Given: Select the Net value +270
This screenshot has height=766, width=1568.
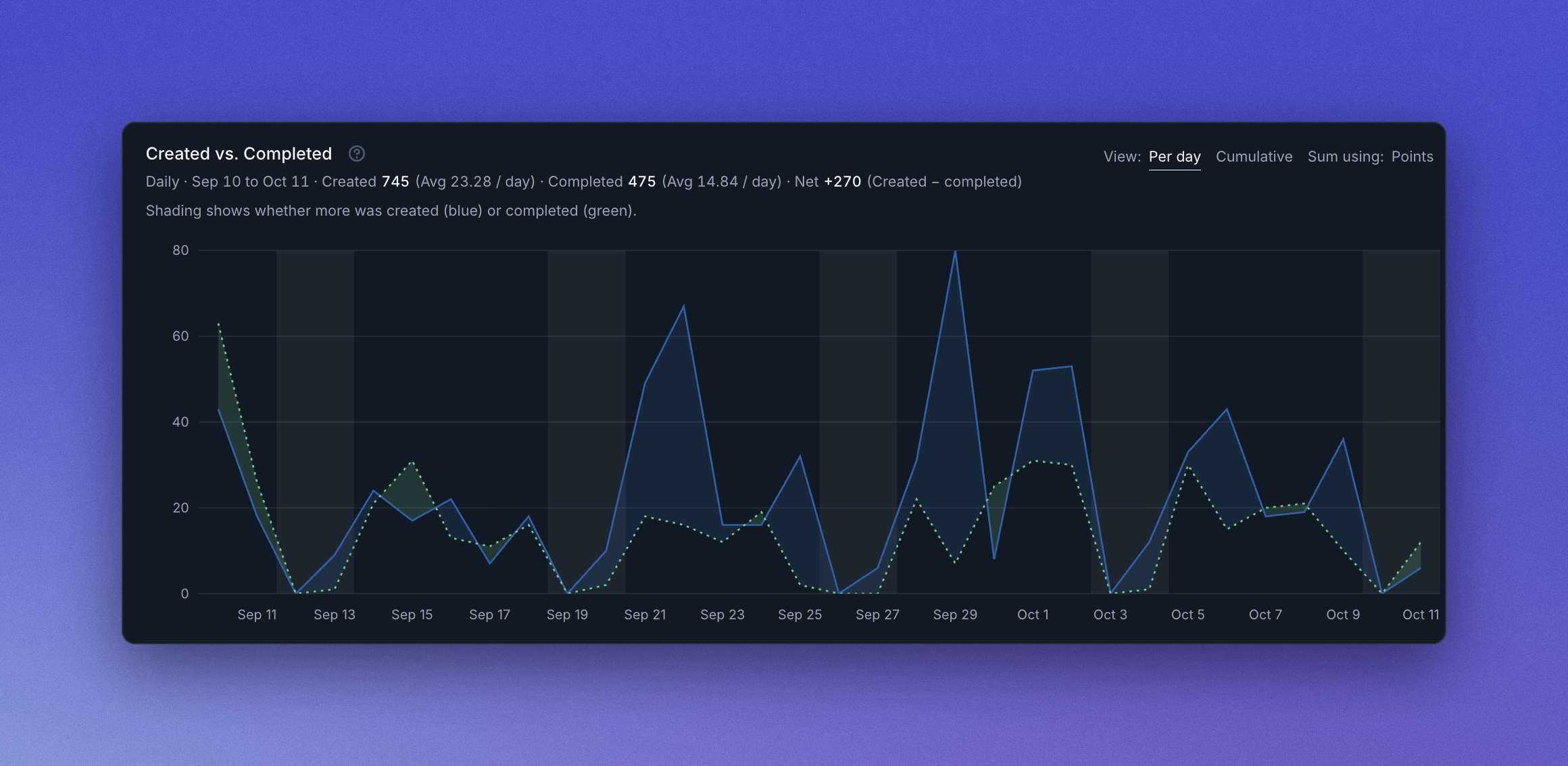Looking at the screenshot, I should 842,182.
